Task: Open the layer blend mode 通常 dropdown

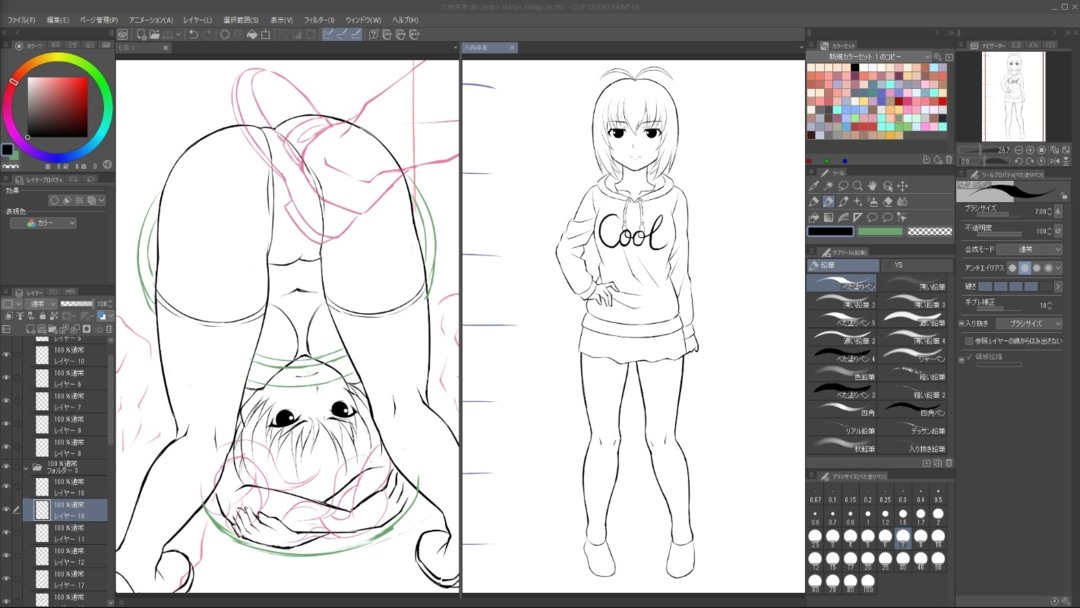Action: coord(41,304)
